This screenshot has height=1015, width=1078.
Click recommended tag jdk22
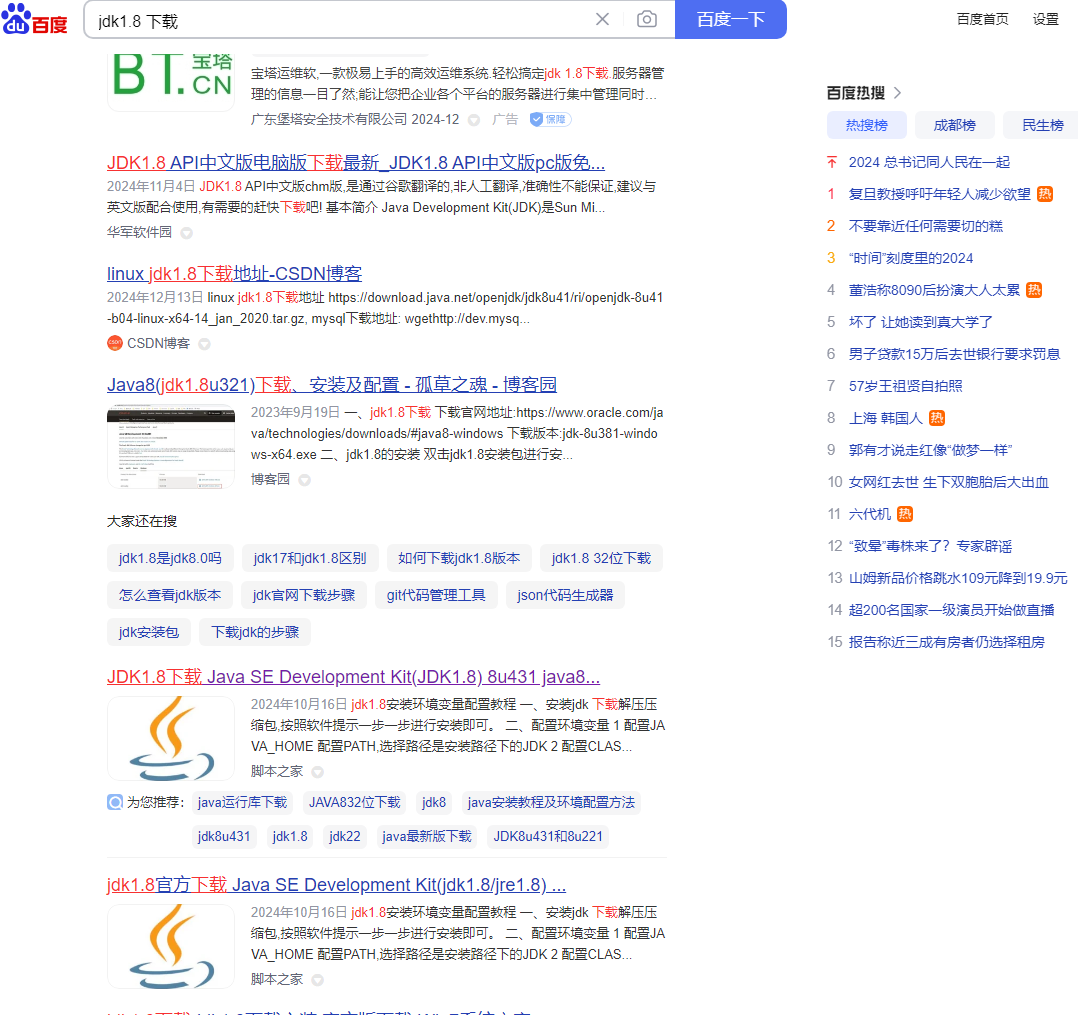click(344, 836)
